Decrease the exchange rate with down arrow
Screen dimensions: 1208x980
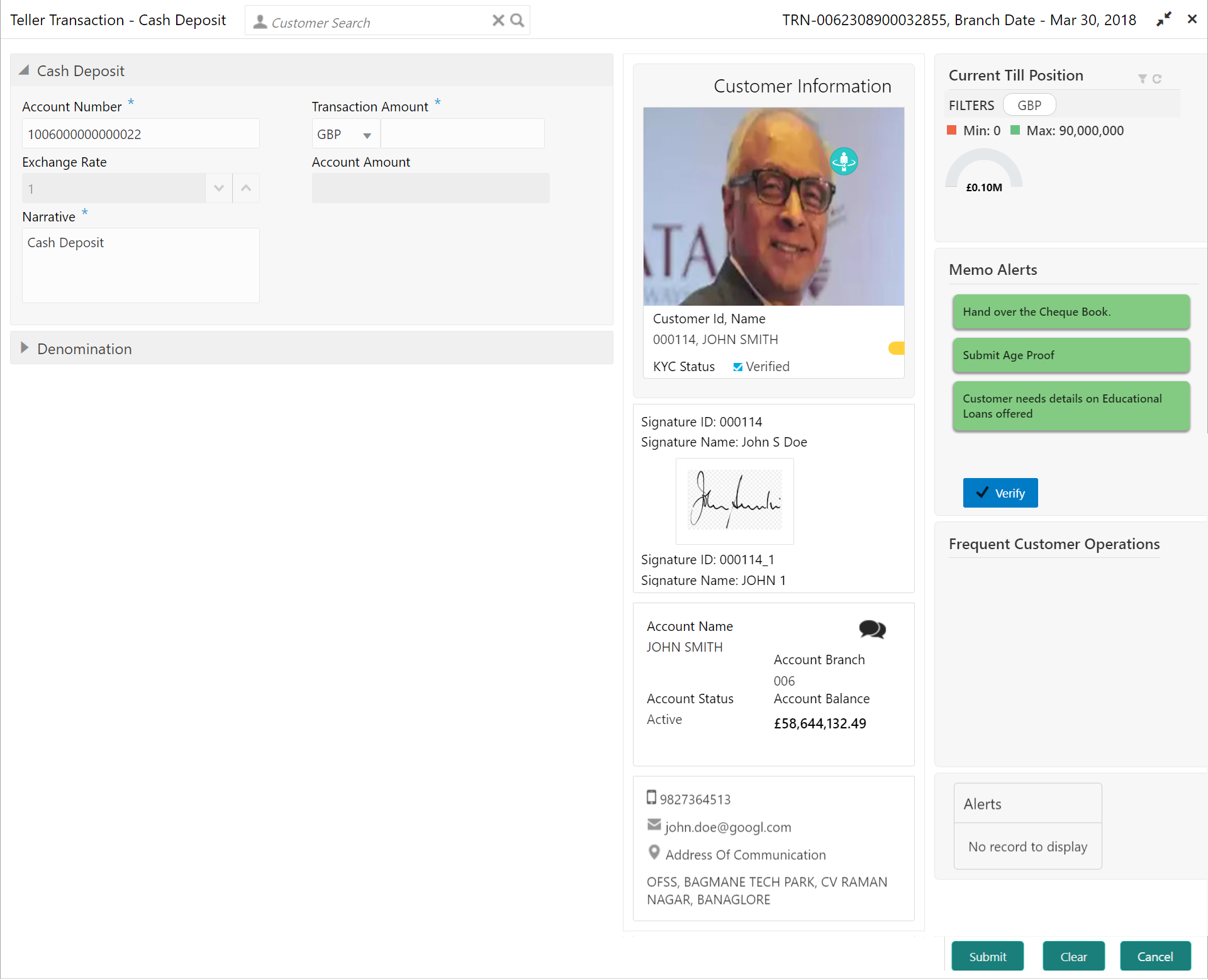(x=218, y=188)
